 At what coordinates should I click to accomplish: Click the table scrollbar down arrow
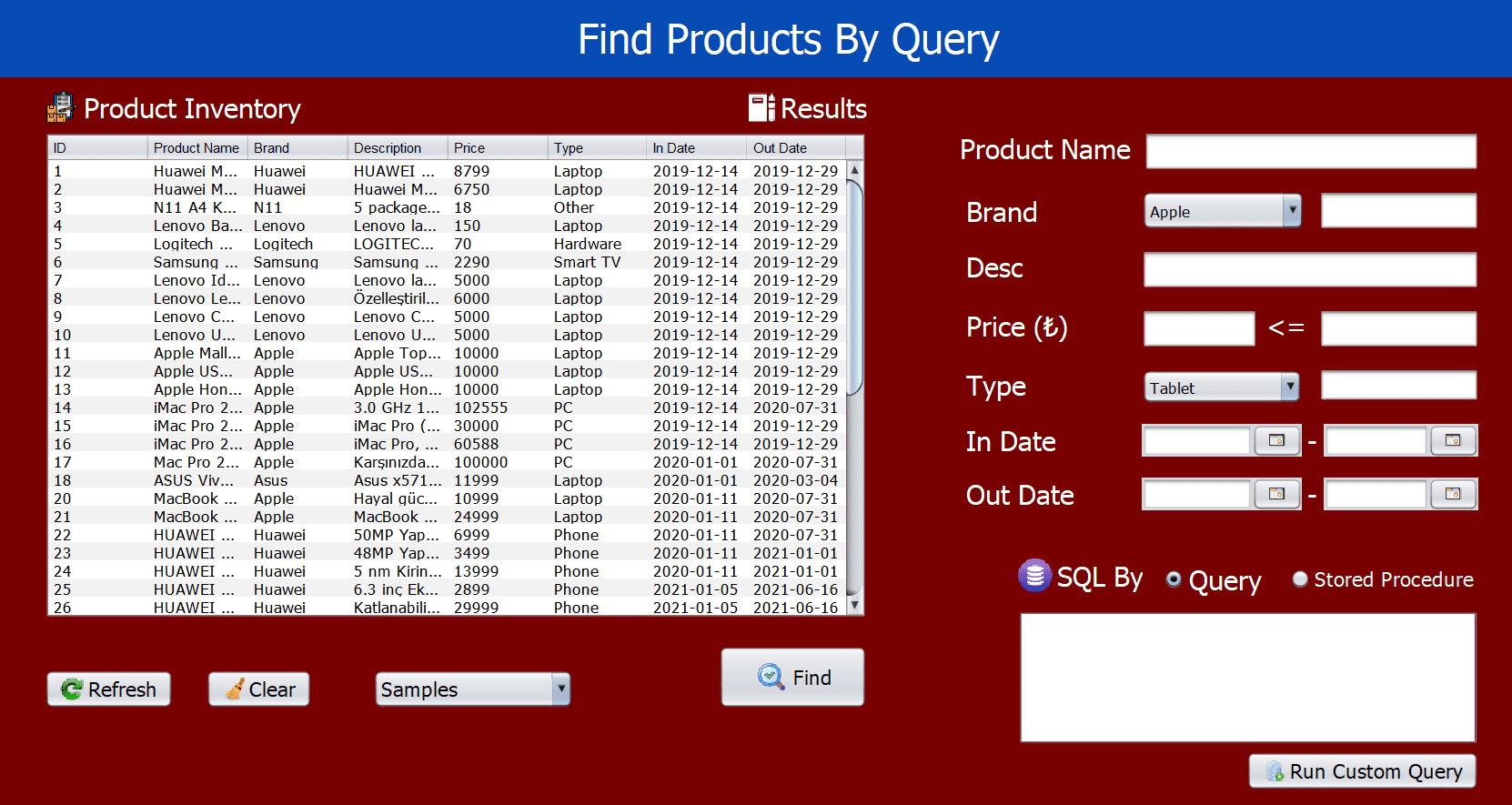coord(854,605)
